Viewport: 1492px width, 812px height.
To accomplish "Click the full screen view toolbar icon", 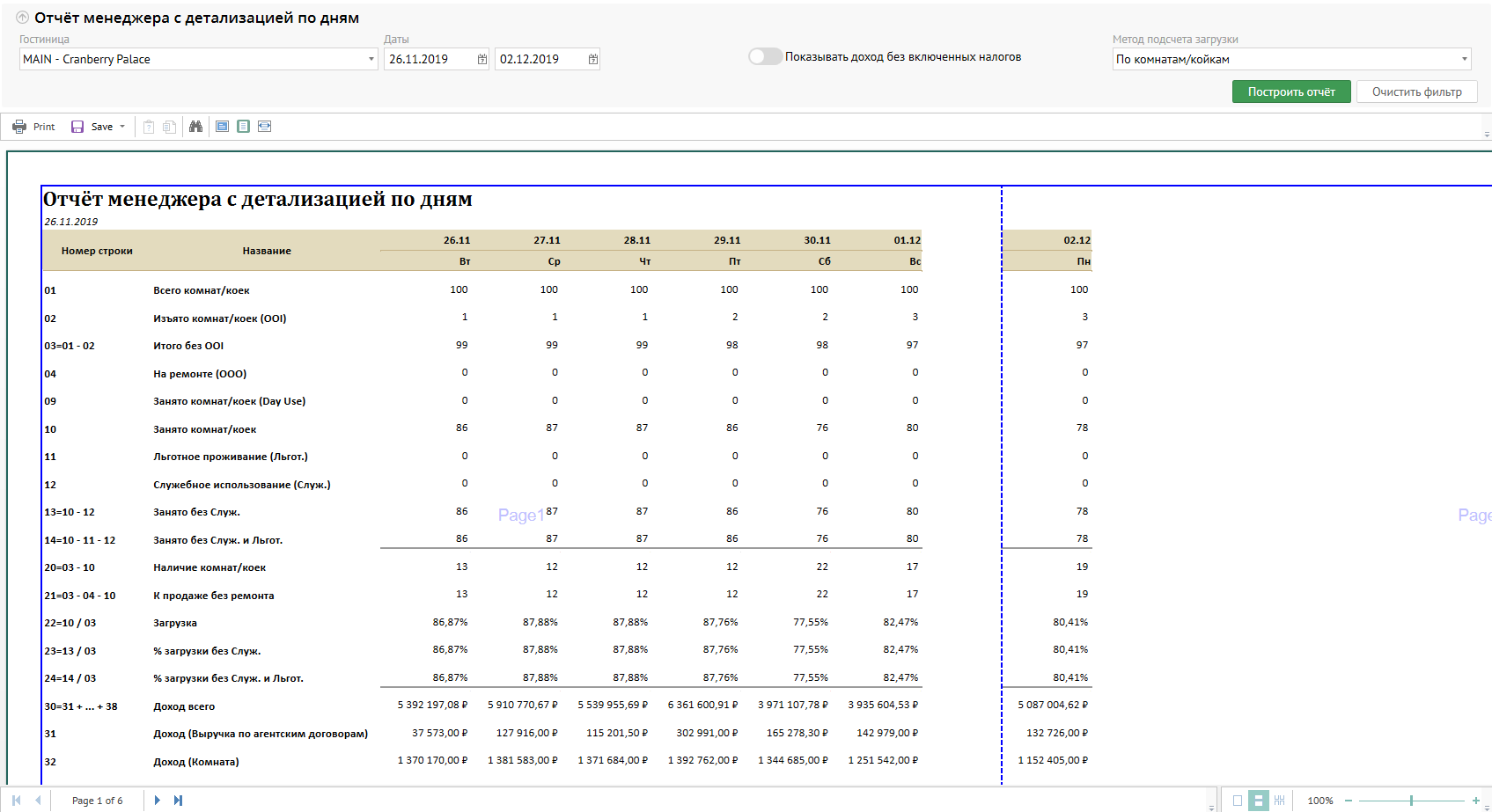I will click(222, 127).
